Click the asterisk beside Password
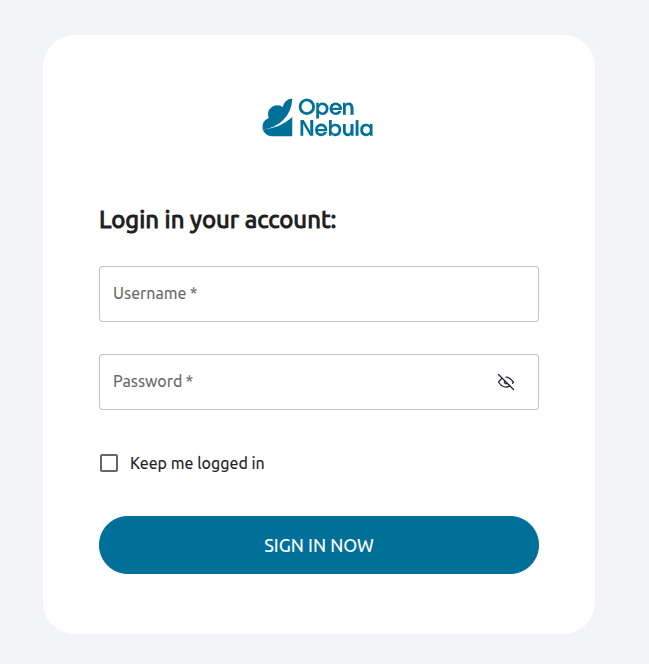The width and height of the screenshot is (649, 664). click(190, 380)
